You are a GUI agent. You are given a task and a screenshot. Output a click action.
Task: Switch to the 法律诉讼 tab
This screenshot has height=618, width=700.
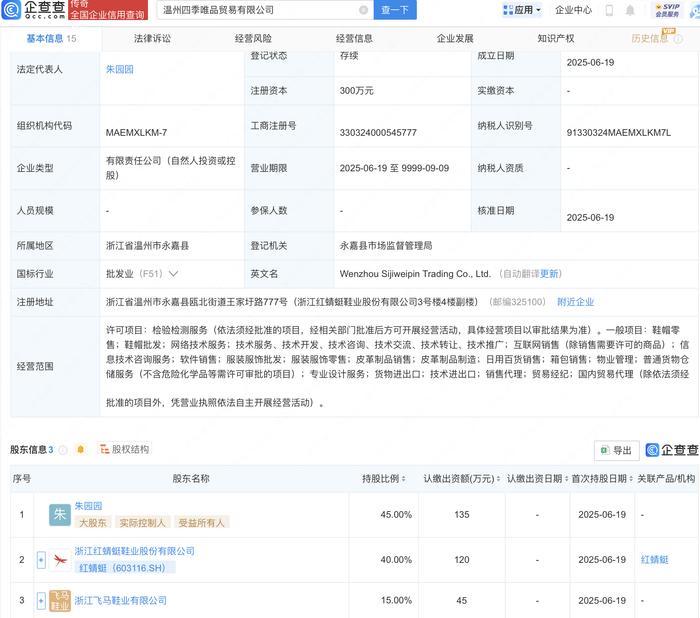click(152, 39)
